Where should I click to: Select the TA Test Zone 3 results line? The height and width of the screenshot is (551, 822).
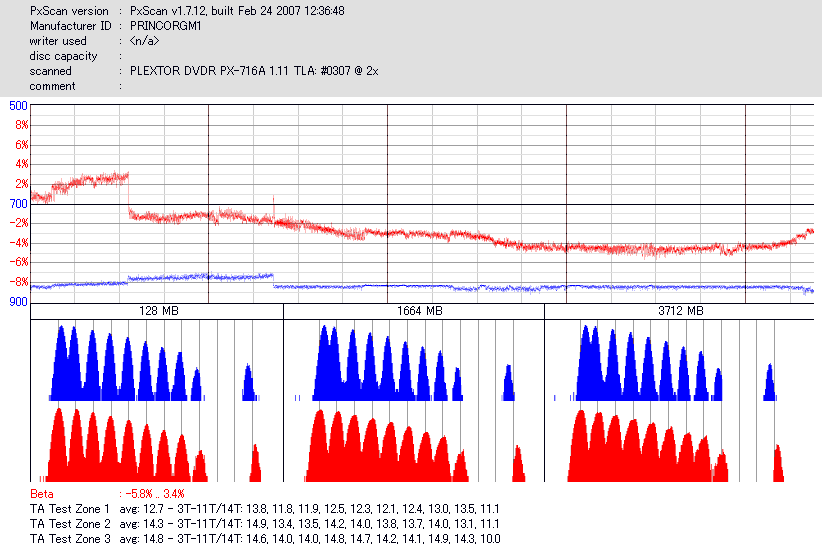click(x=265, y=539)
